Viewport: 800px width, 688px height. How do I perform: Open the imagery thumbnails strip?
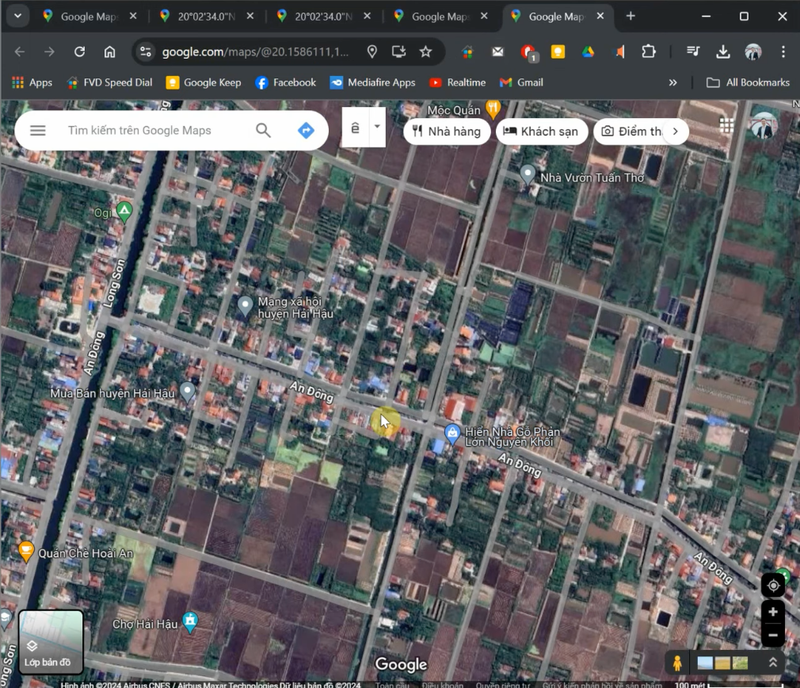point(722,663)
